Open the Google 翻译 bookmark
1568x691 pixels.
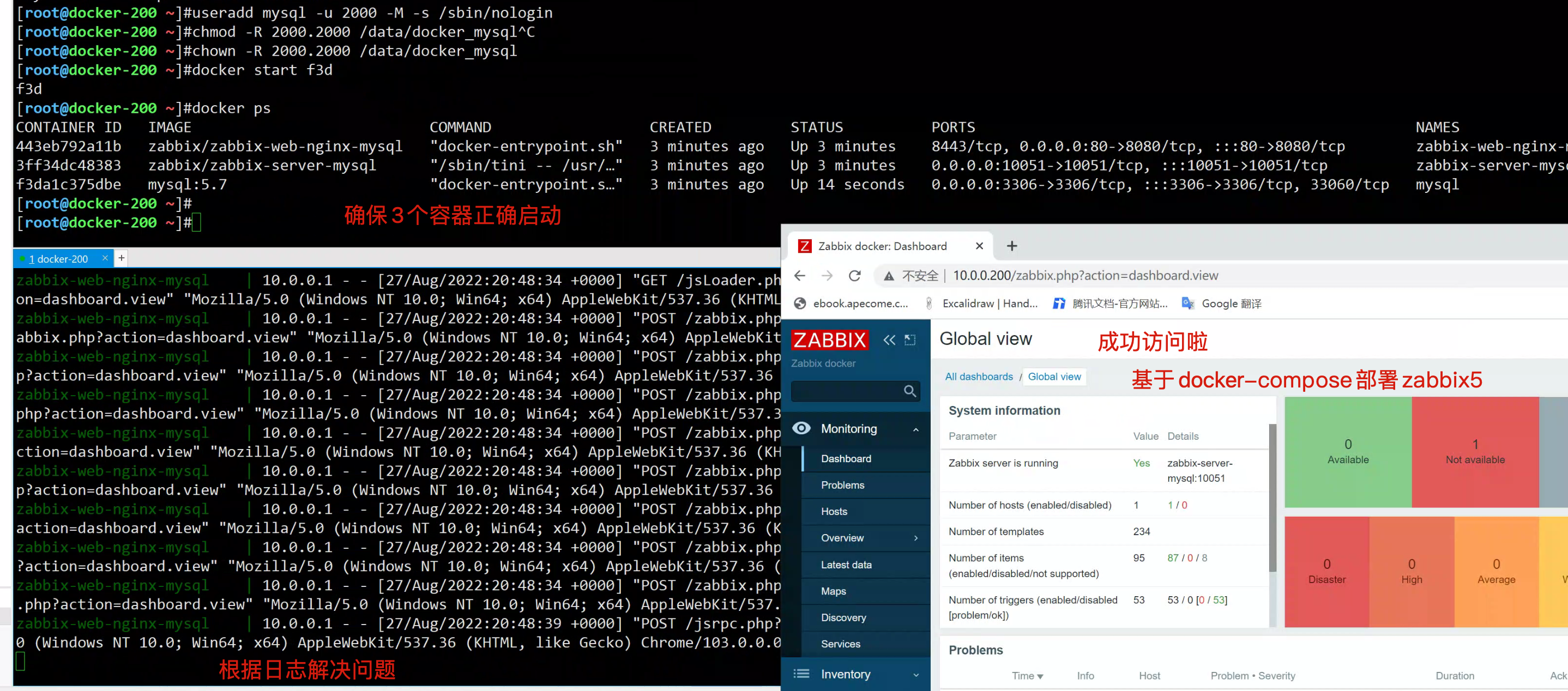click(1231, 304)
